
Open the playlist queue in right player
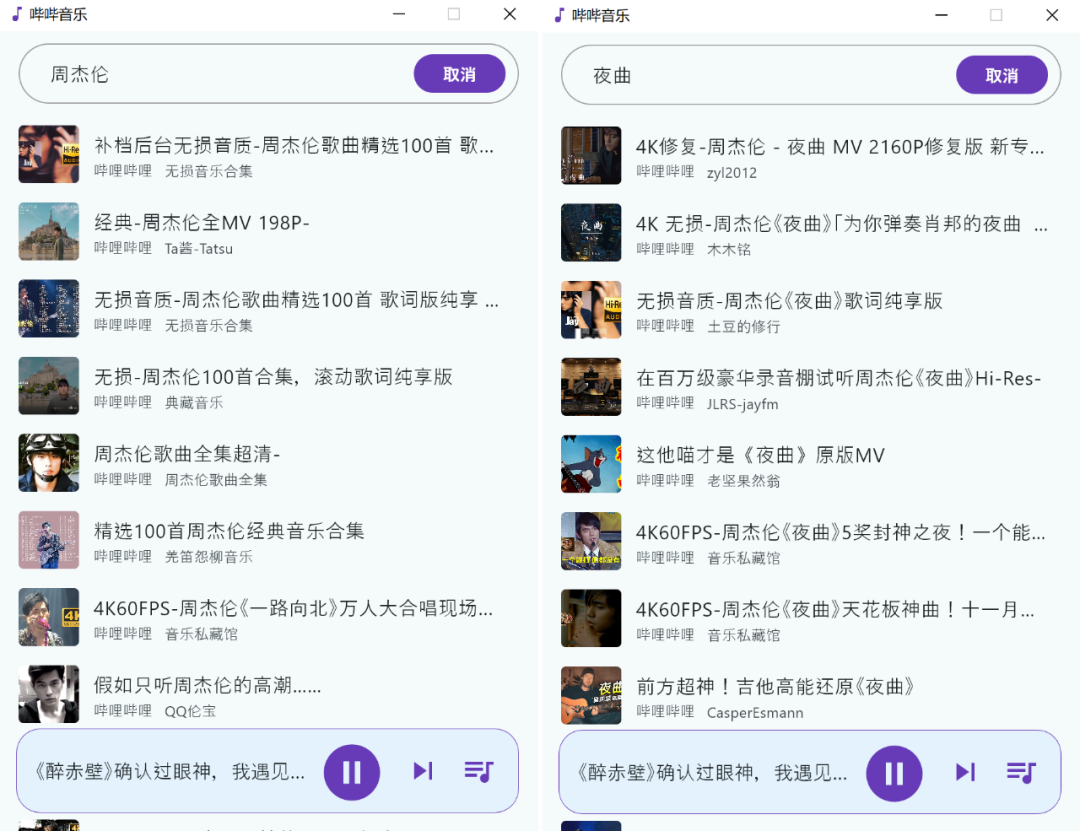point(1021,771)
